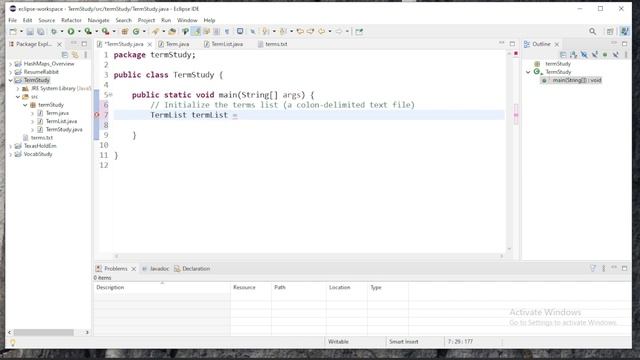Toggle Sort alphabetically in Outline view
Image resolution: width=640 pixels, height=360 pixels.
(573, 54)
